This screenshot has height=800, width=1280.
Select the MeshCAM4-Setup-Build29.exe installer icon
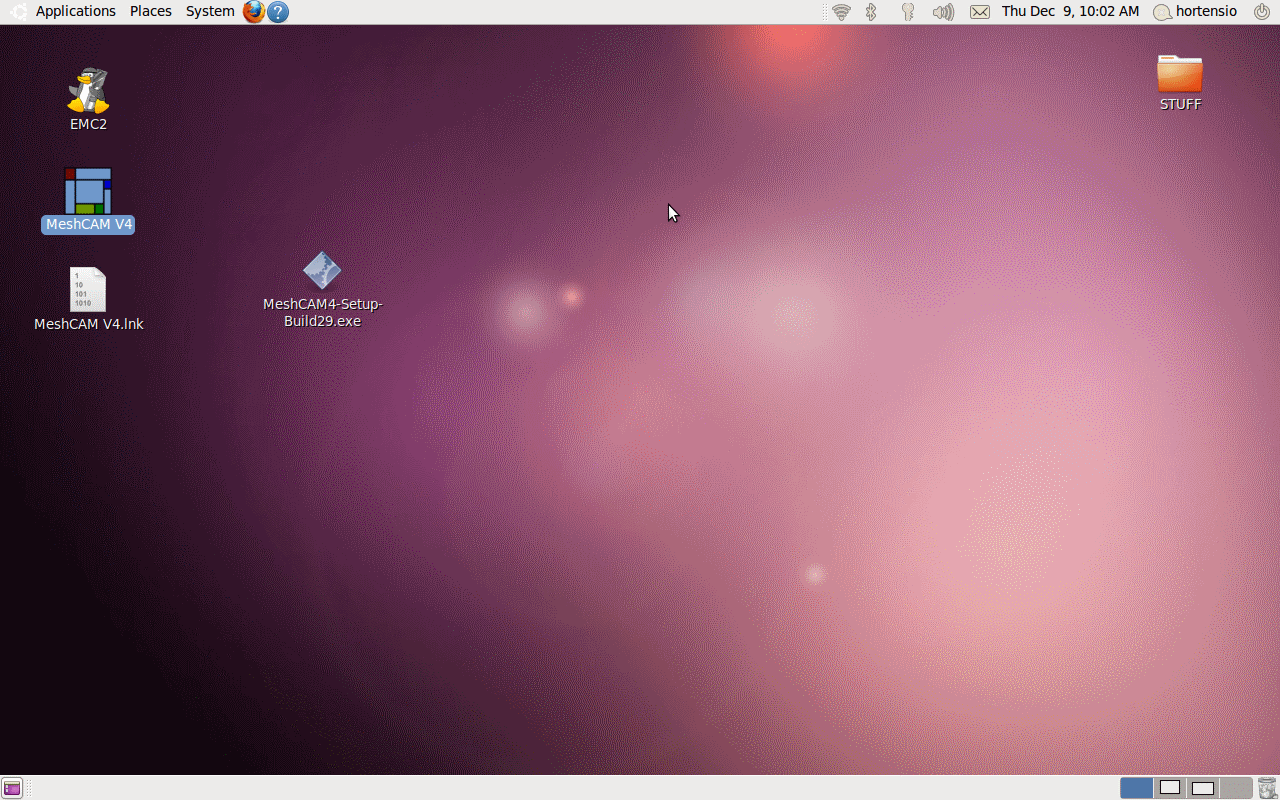tap(322, 271)
